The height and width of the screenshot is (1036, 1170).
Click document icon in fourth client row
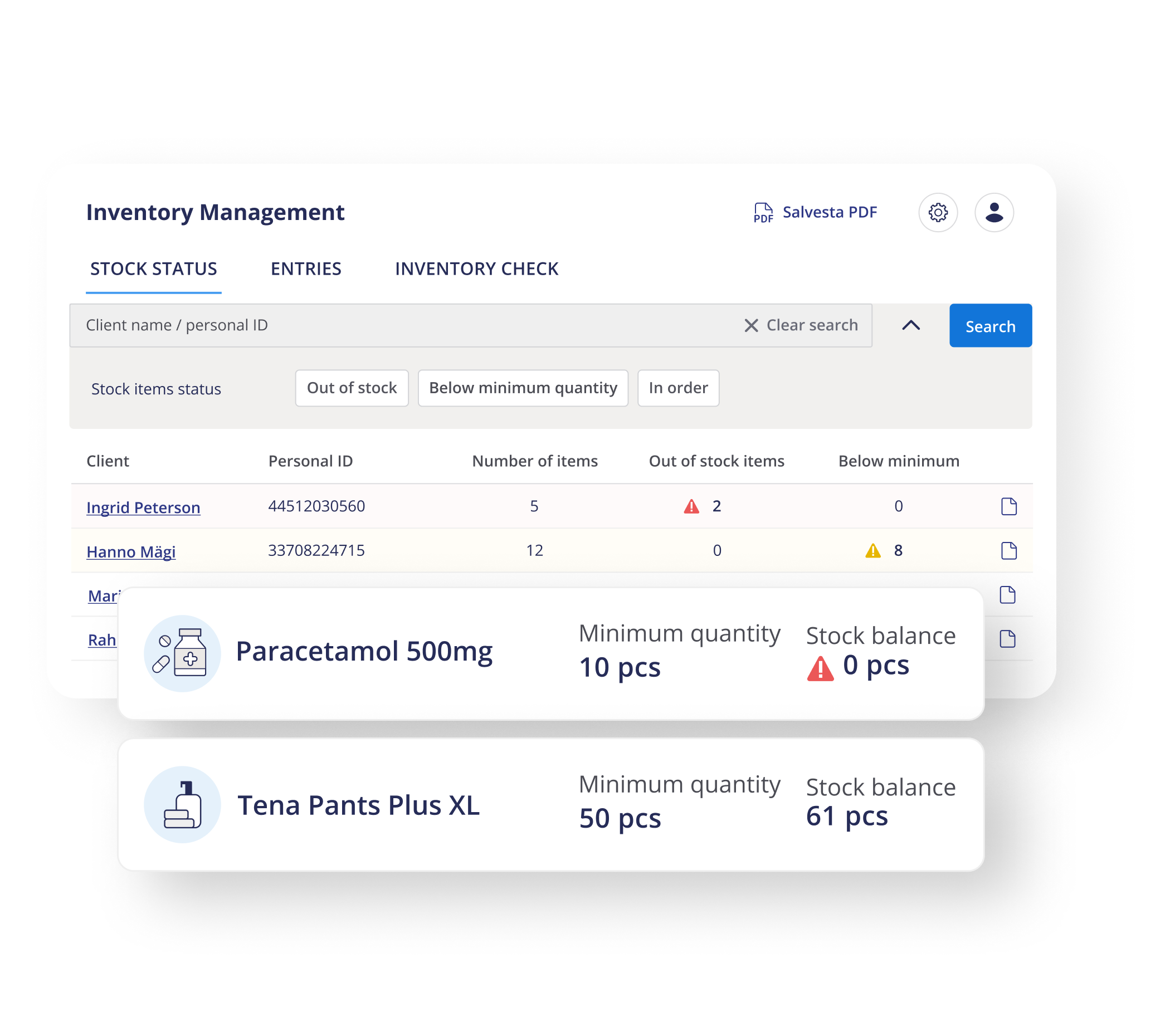1007,639
